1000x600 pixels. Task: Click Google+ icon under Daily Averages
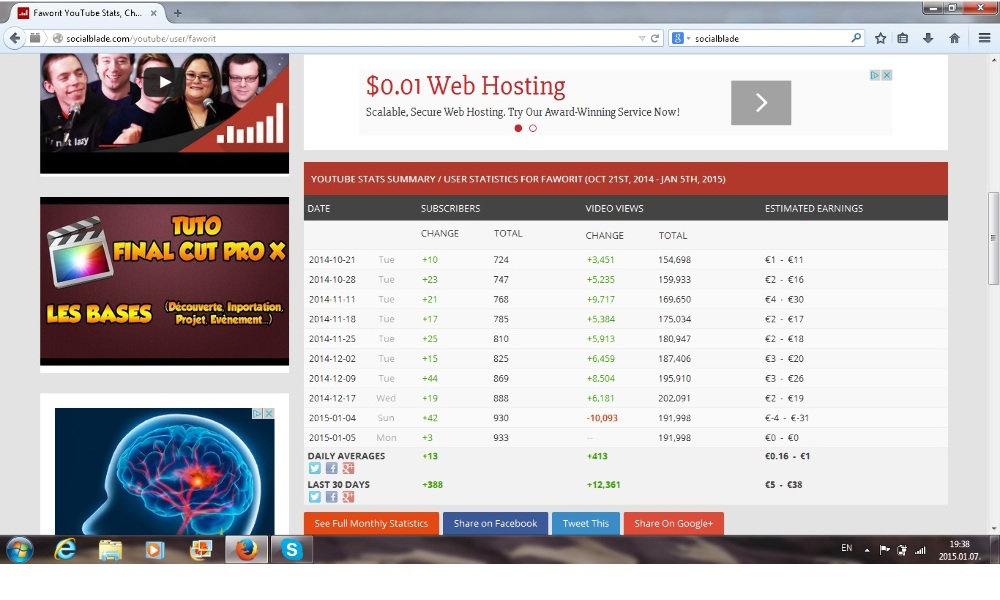pyautogui.click(x=348, y=468)
